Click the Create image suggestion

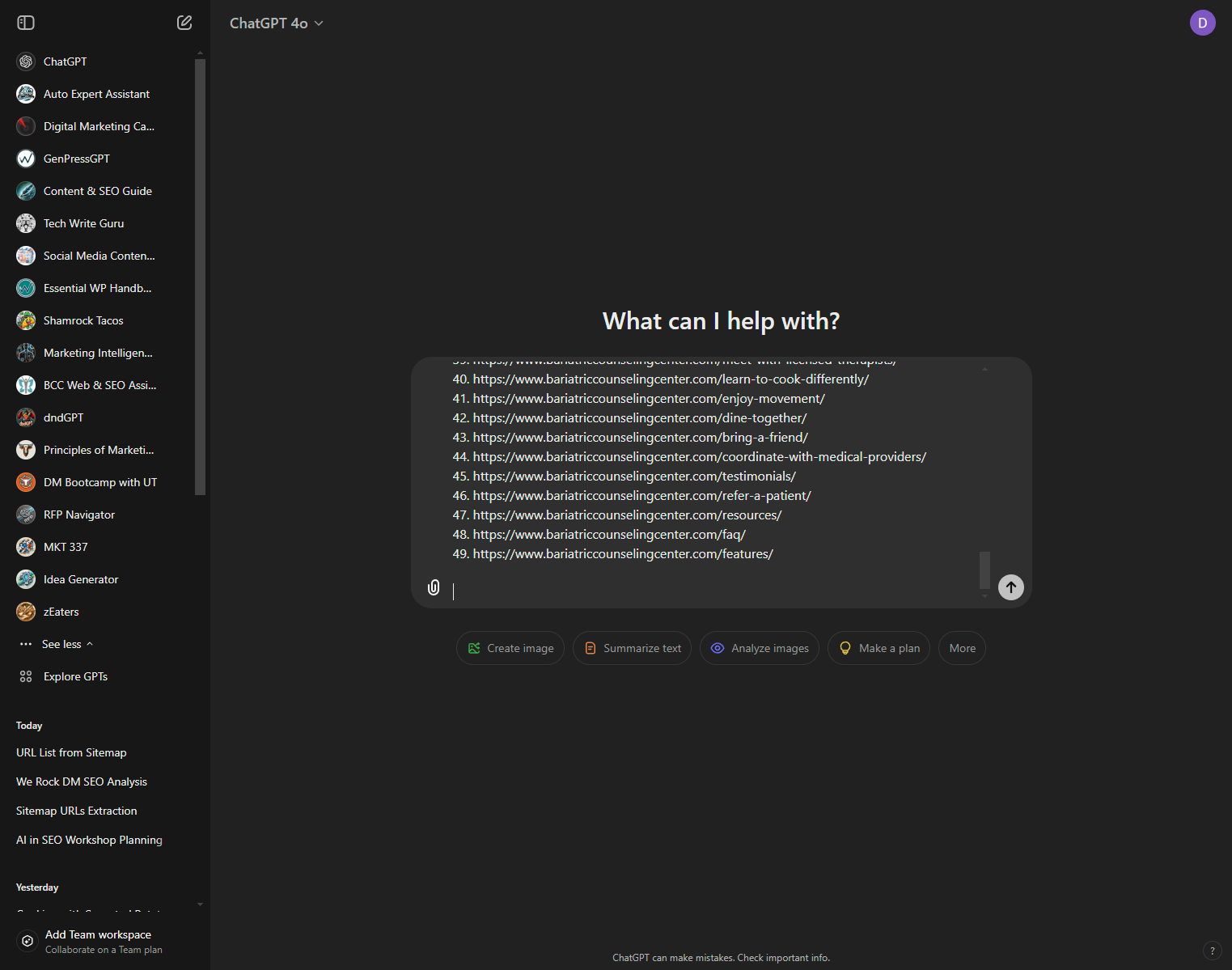pos(510,648)
